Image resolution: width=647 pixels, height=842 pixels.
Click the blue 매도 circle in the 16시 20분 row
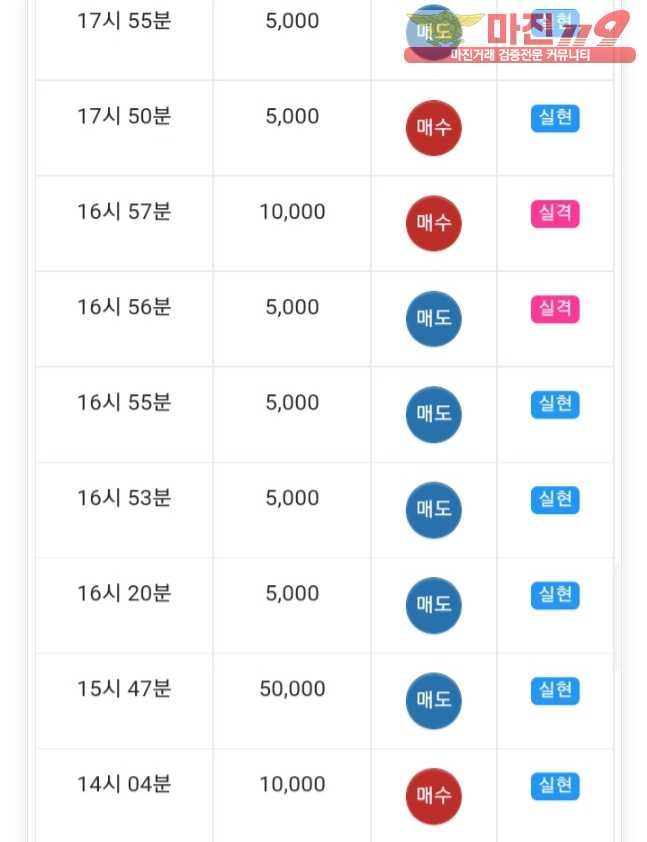click(433, 605)
